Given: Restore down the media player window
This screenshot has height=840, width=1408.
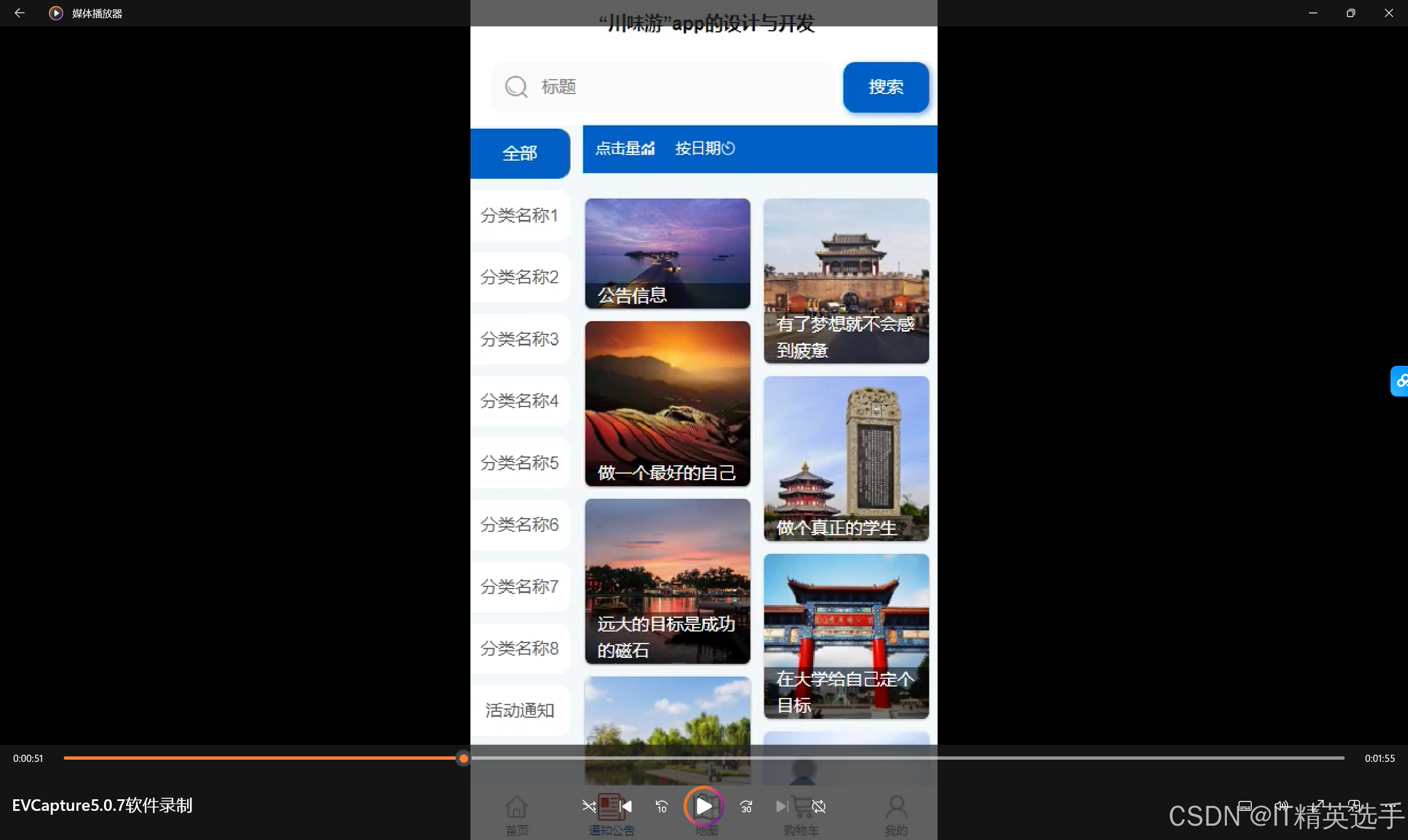Looking at the screenshot, I should click(1351, 13).
